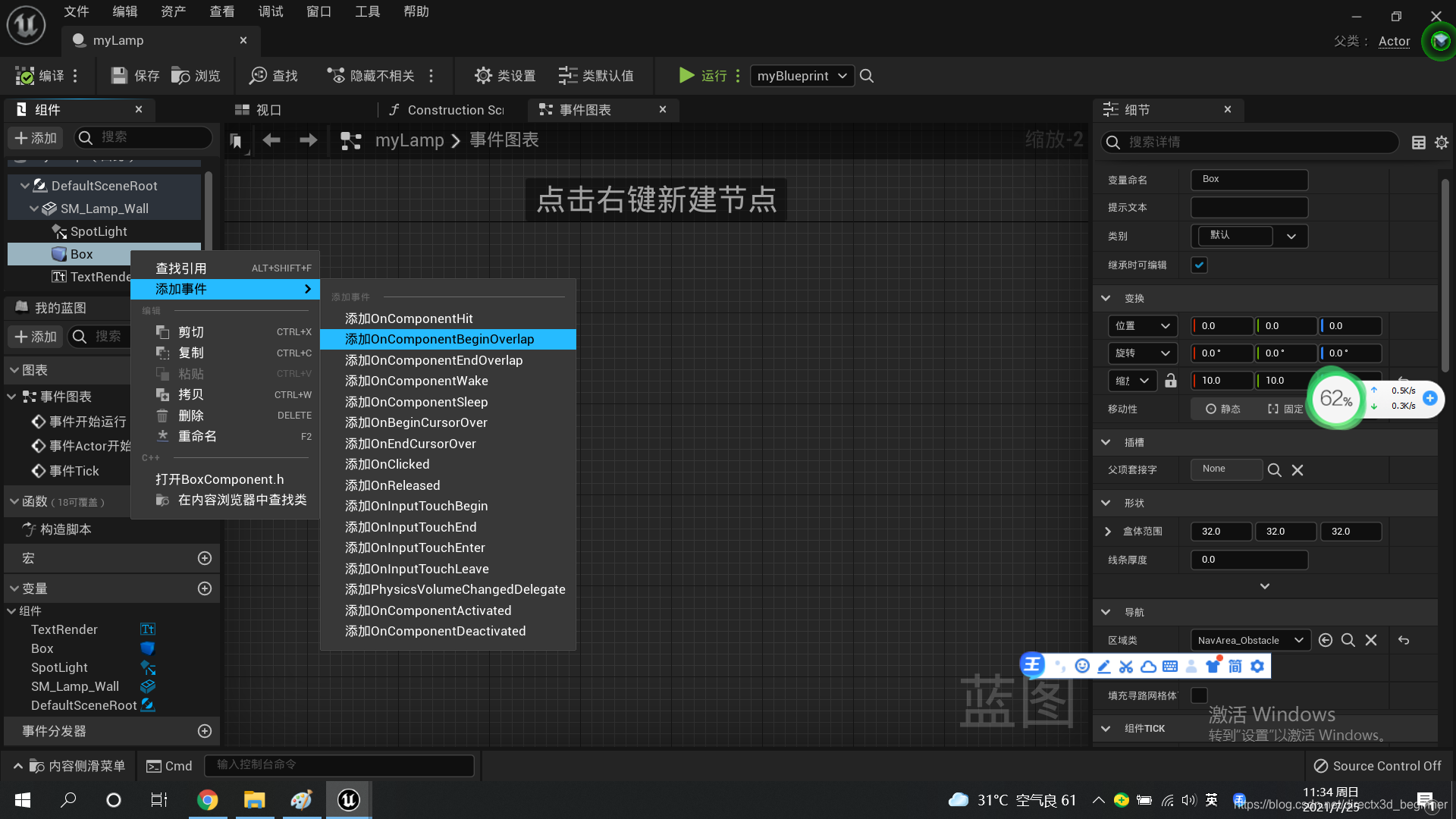Click search icon next to parent socket
Viewport: 1456px width, 819px height.
(1274, 470)
